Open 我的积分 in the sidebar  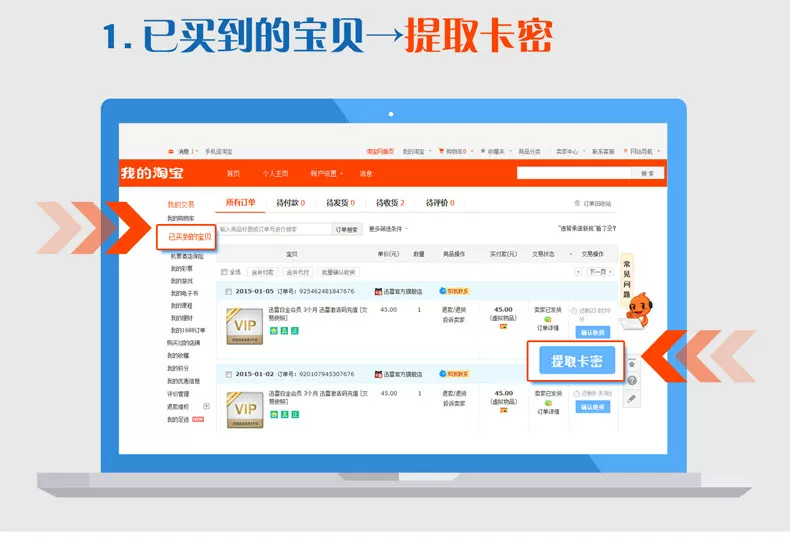click(x=178, y=368)
